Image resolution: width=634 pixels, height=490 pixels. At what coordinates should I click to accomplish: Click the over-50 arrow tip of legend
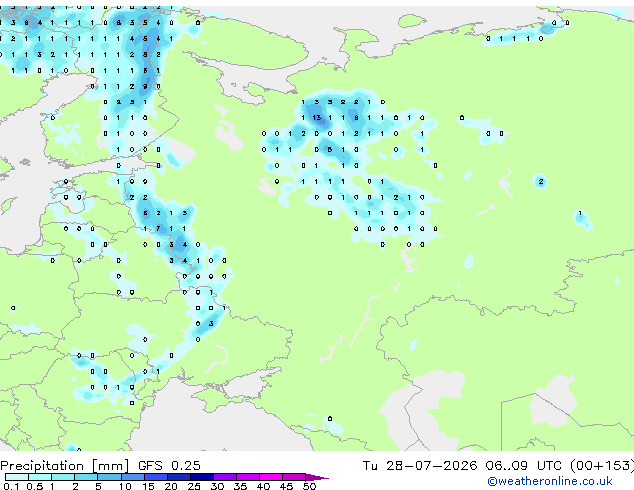point(317,477)
